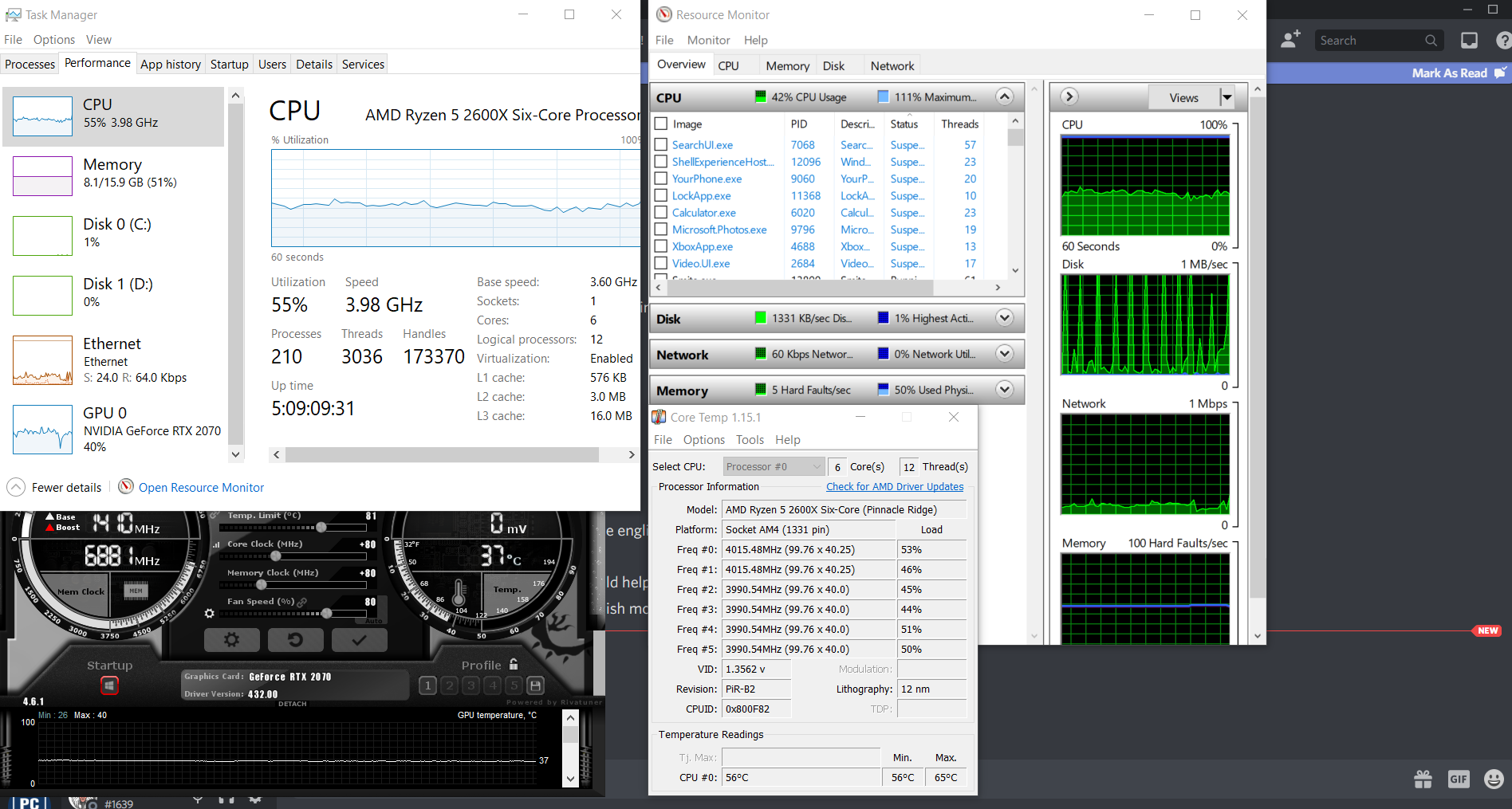Check the Calculator.exe process checkbox
This screenshot has width=1512, height=809.
click(660, 213)
